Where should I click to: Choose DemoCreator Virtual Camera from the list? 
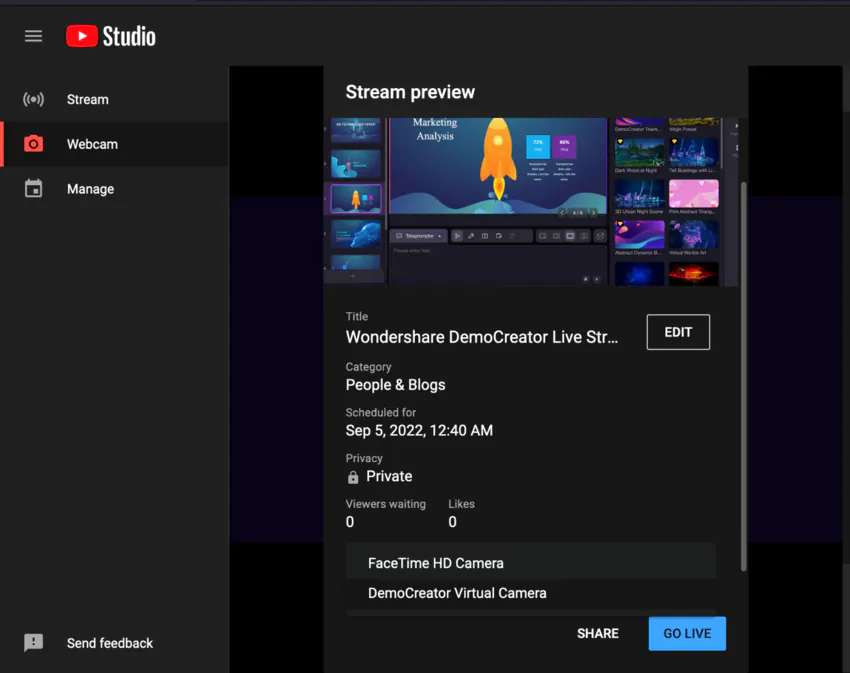531,593
